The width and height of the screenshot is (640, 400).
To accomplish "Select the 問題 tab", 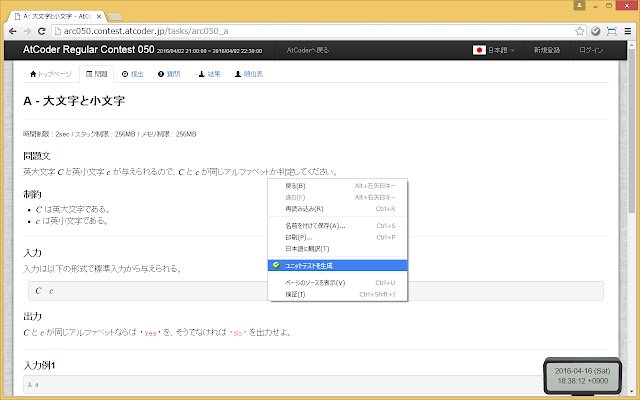I will click(97, 74).
